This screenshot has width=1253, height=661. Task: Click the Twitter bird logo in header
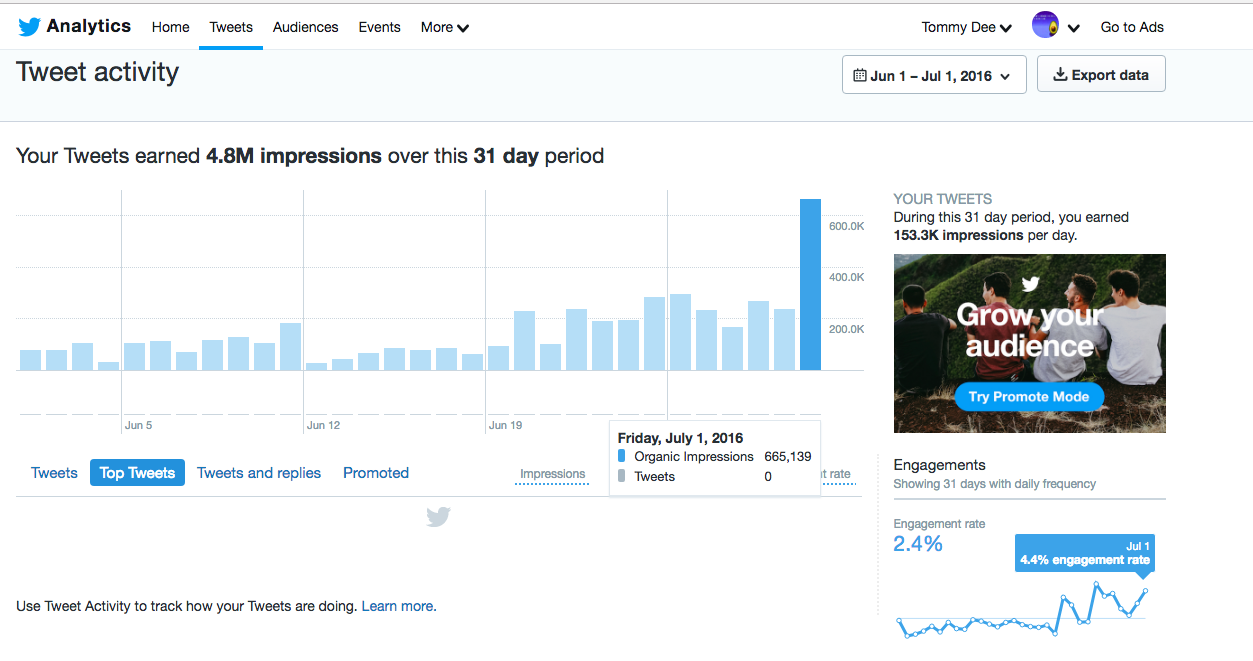[x=29, y=27]
